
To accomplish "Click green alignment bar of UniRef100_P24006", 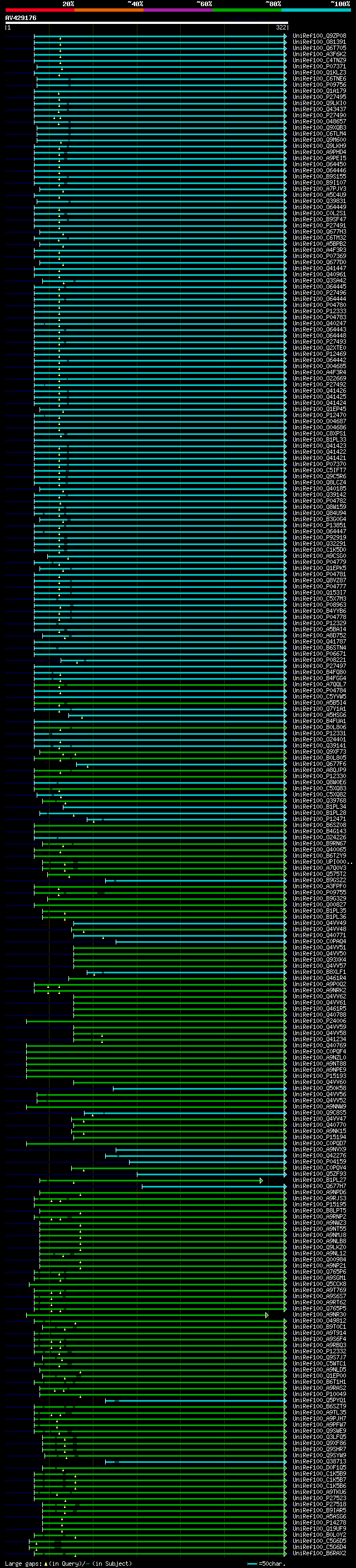I will click(x=156, y=1021).
